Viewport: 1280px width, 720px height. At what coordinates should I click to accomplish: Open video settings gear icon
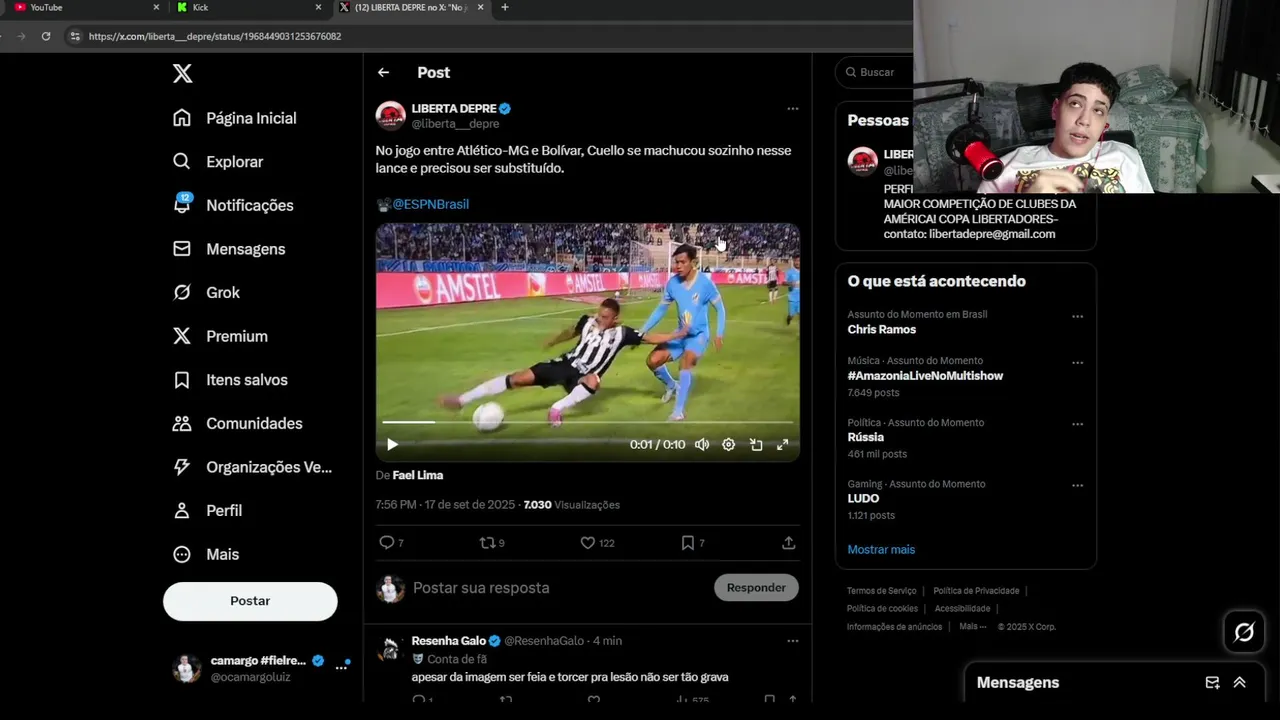729,445
